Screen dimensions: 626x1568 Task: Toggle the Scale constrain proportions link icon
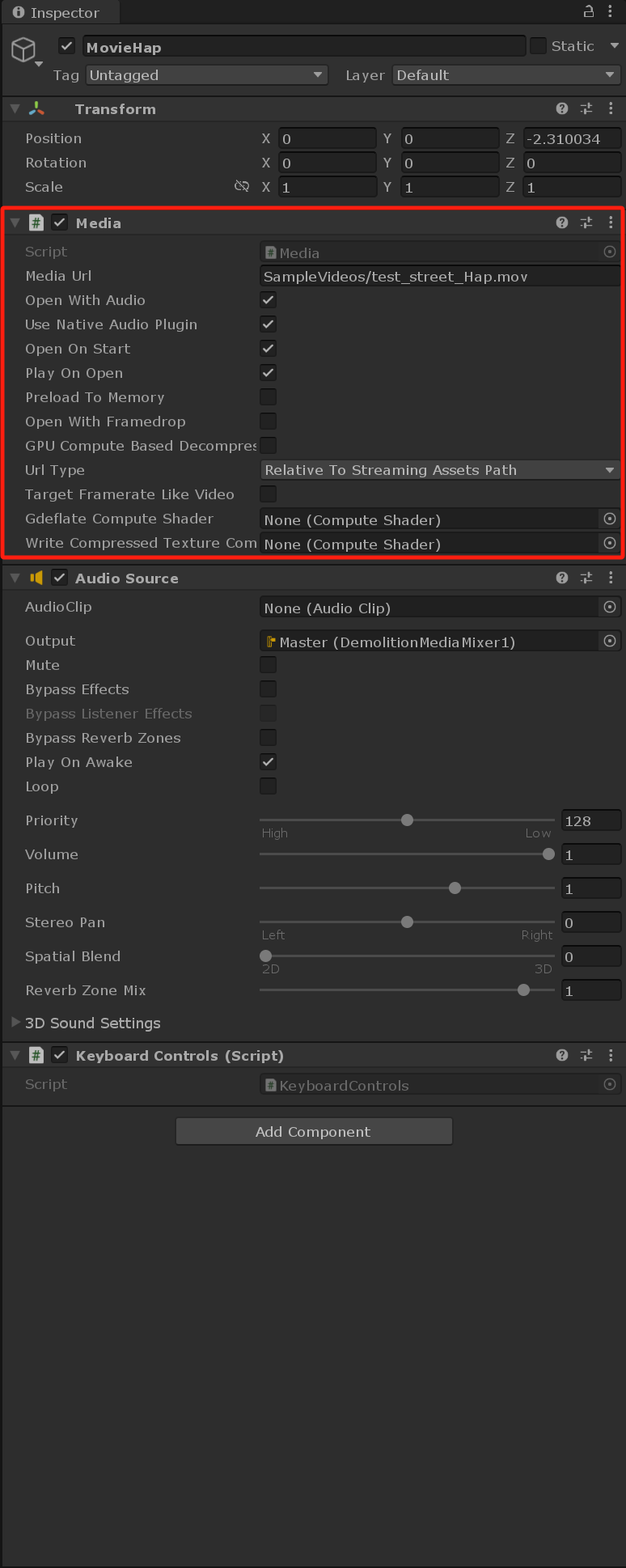tap(241, 187)
